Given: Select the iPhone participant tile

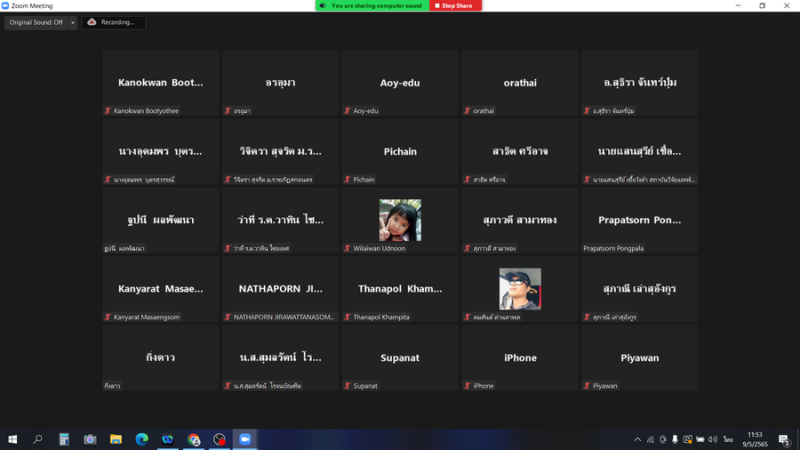Looking at the screenshot, I should pyautogui.click(x=520, y=357).
